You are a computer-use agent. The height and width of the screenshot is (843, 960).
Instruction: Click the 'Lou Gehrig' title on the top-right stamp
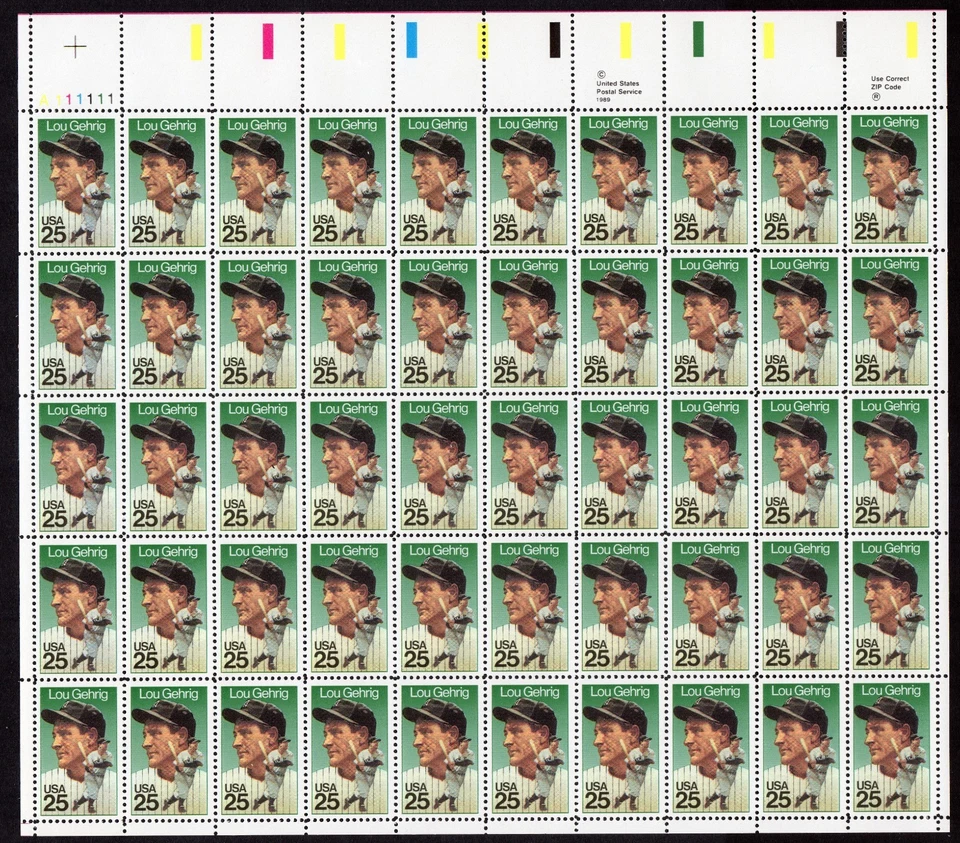(890, 124)
